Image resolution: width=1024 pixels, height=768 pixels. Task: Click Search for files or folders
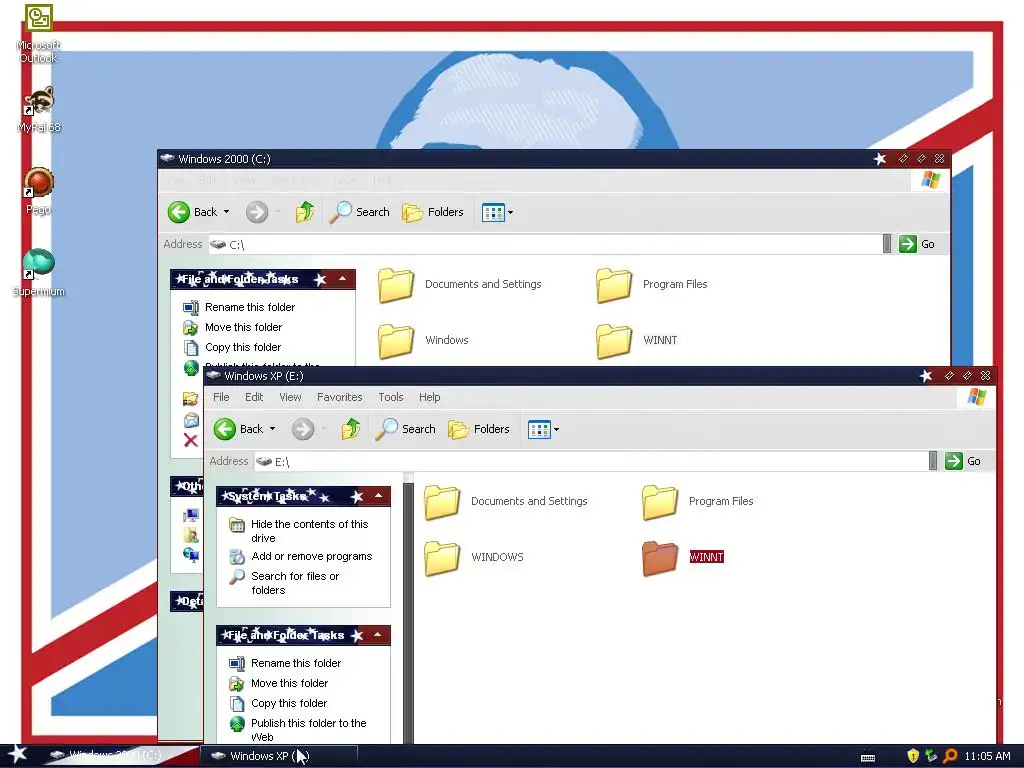click(x=295, y=583)
